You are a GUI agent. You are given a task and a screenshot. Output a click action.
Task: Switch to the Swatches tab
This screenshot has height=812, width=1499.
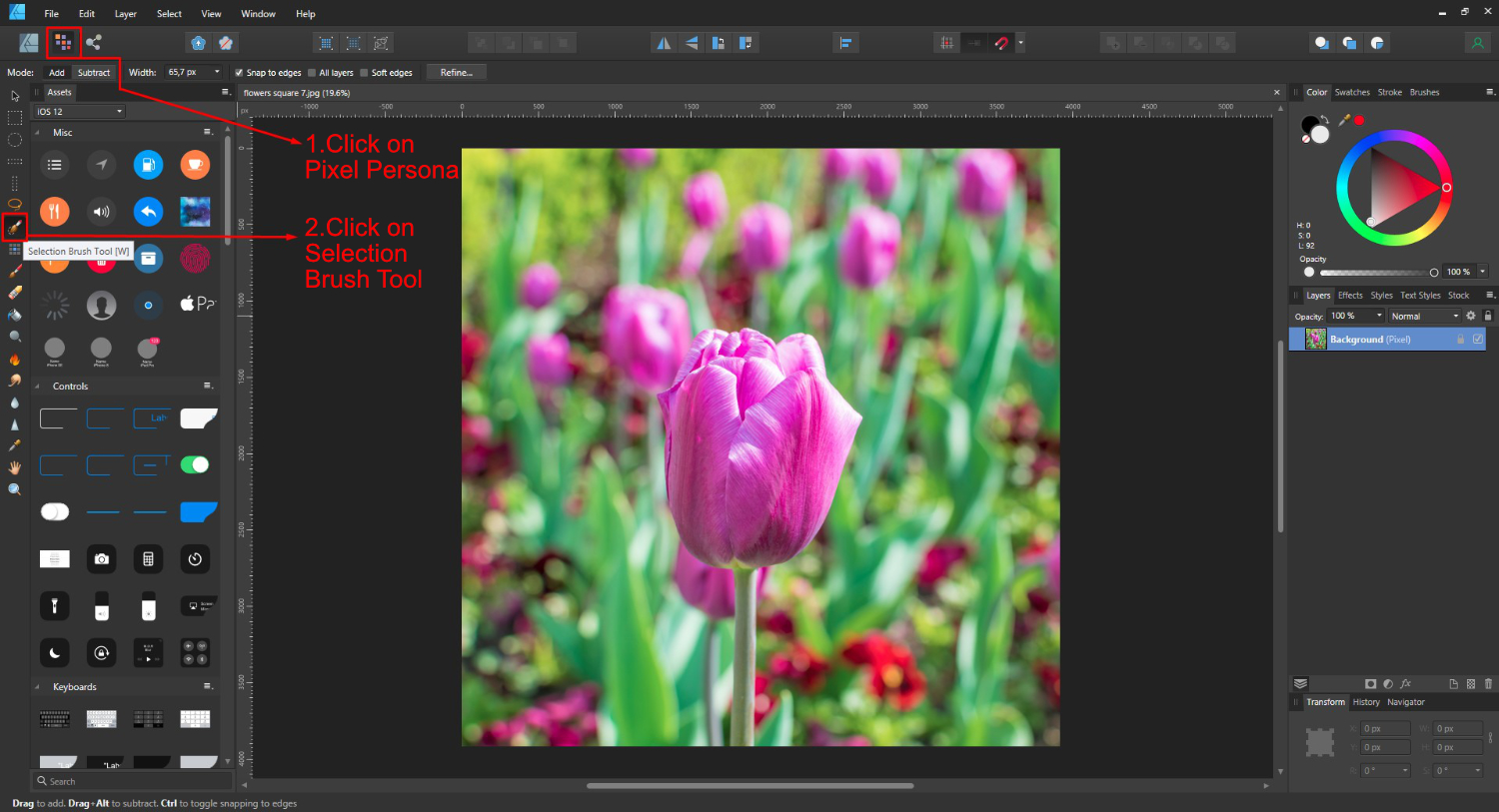[1352, 91]
